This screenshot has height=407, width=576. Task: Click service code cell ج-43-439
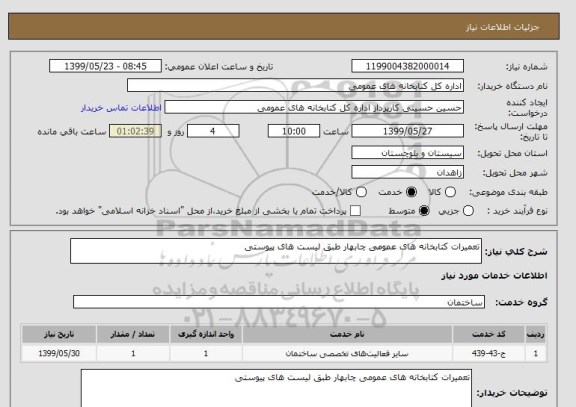click(x=489, y=353)
